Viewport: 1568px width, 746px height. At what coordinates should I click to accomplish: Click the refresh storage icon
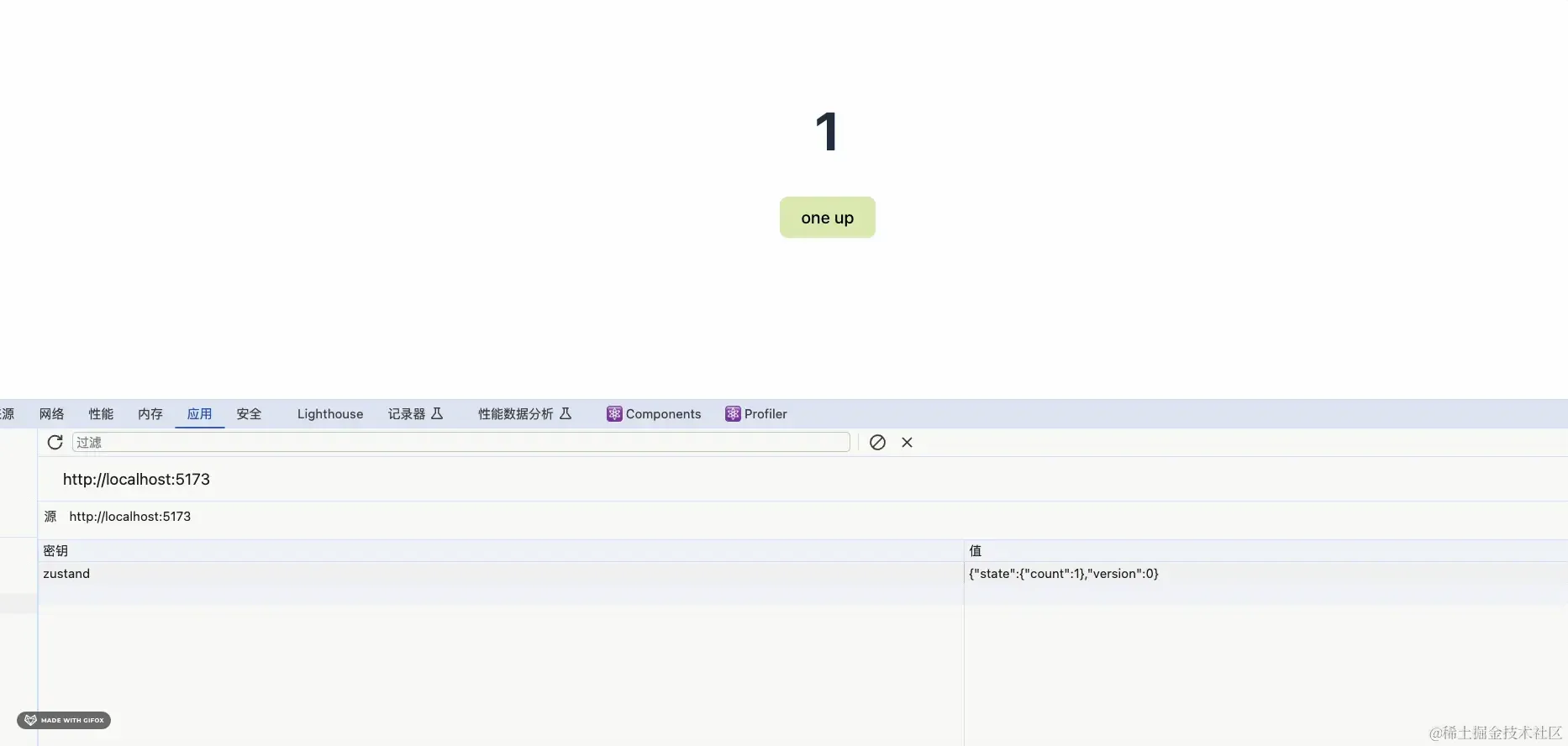coord(55,442)
